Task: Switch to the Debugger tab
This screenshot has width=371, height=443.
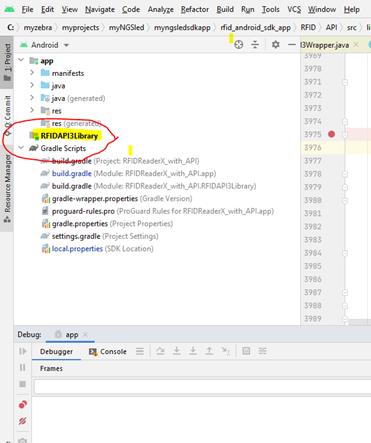Action: (56, 351)
